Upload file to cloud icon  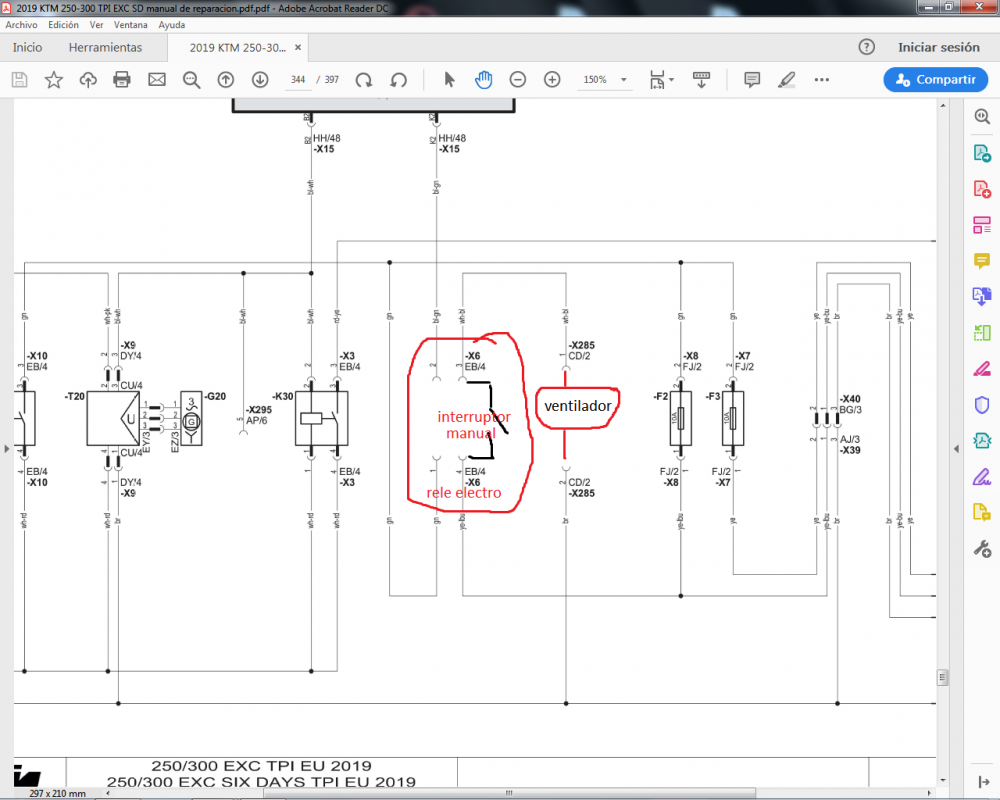pos(88,80)
